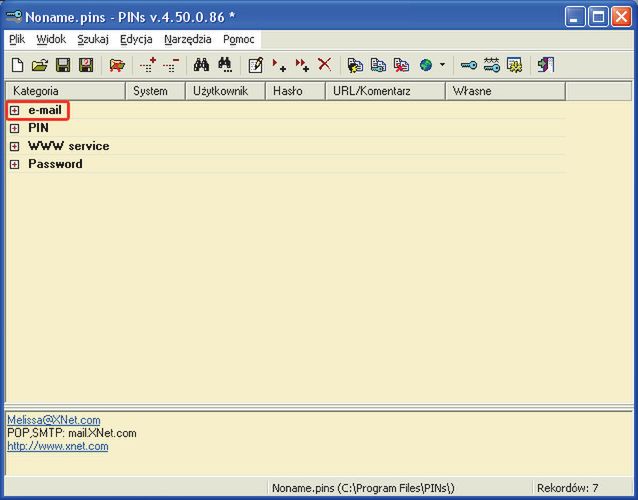The width and height of the screenshot is (638, 500).
Task: Open dropdown arrow beside globe icon
Action: point(442,65)
